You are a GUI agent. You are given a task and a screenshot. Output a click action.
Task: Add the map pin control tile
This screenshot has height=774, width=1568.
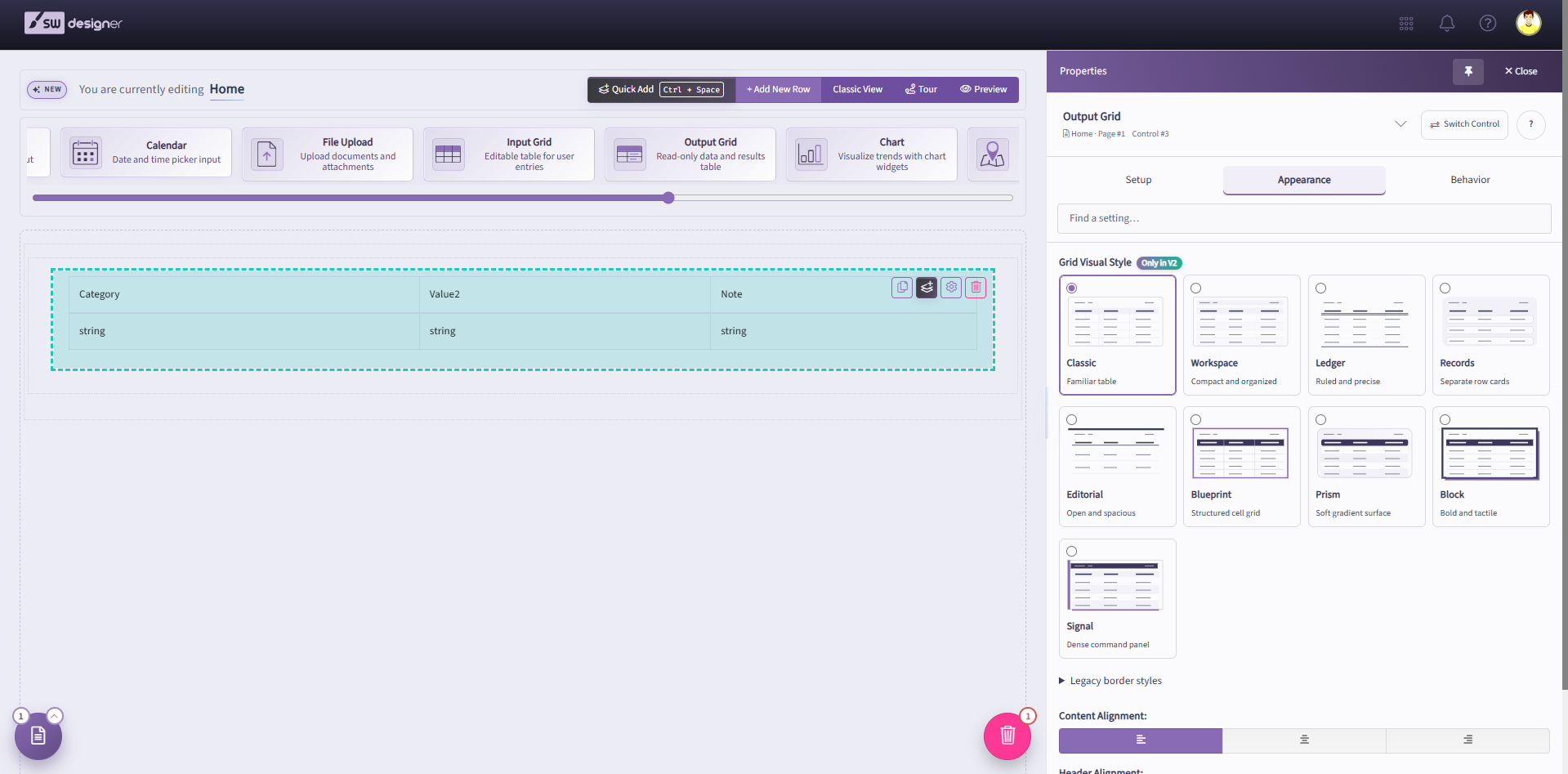click(993, 154)
